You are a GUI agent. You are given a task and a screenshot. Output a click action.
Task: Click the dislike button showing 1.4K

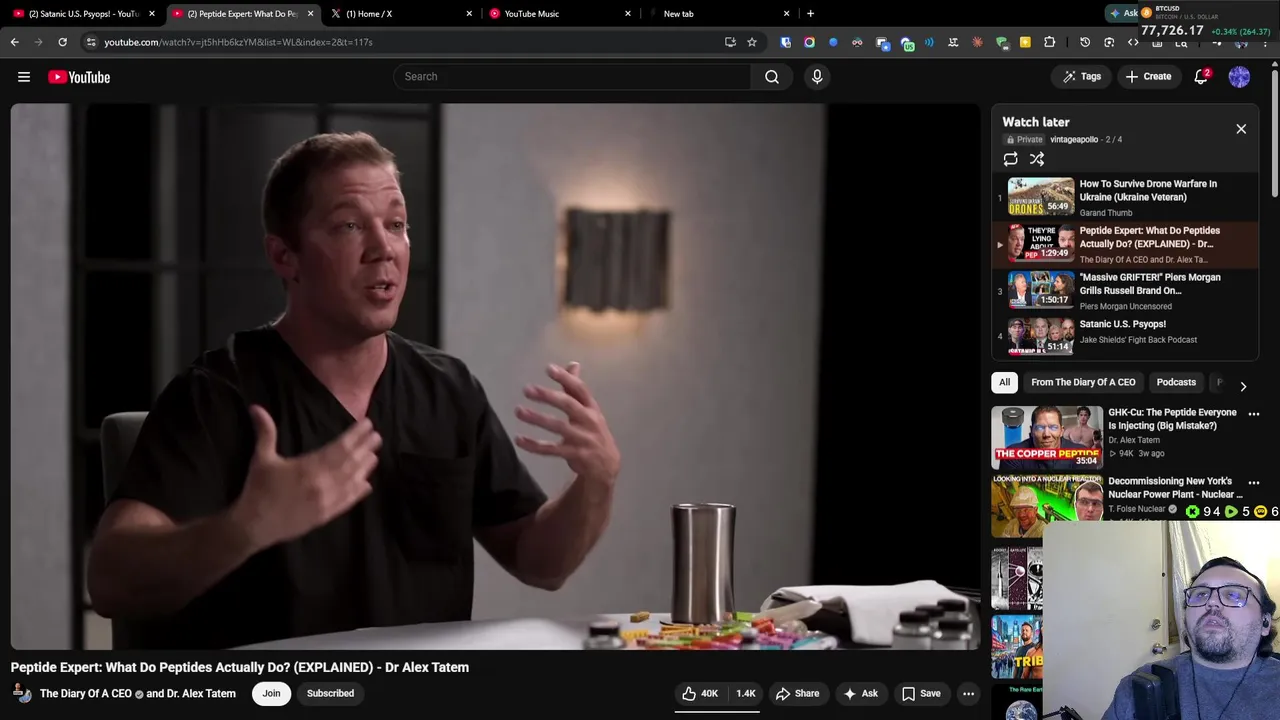[x=744, y=694]
